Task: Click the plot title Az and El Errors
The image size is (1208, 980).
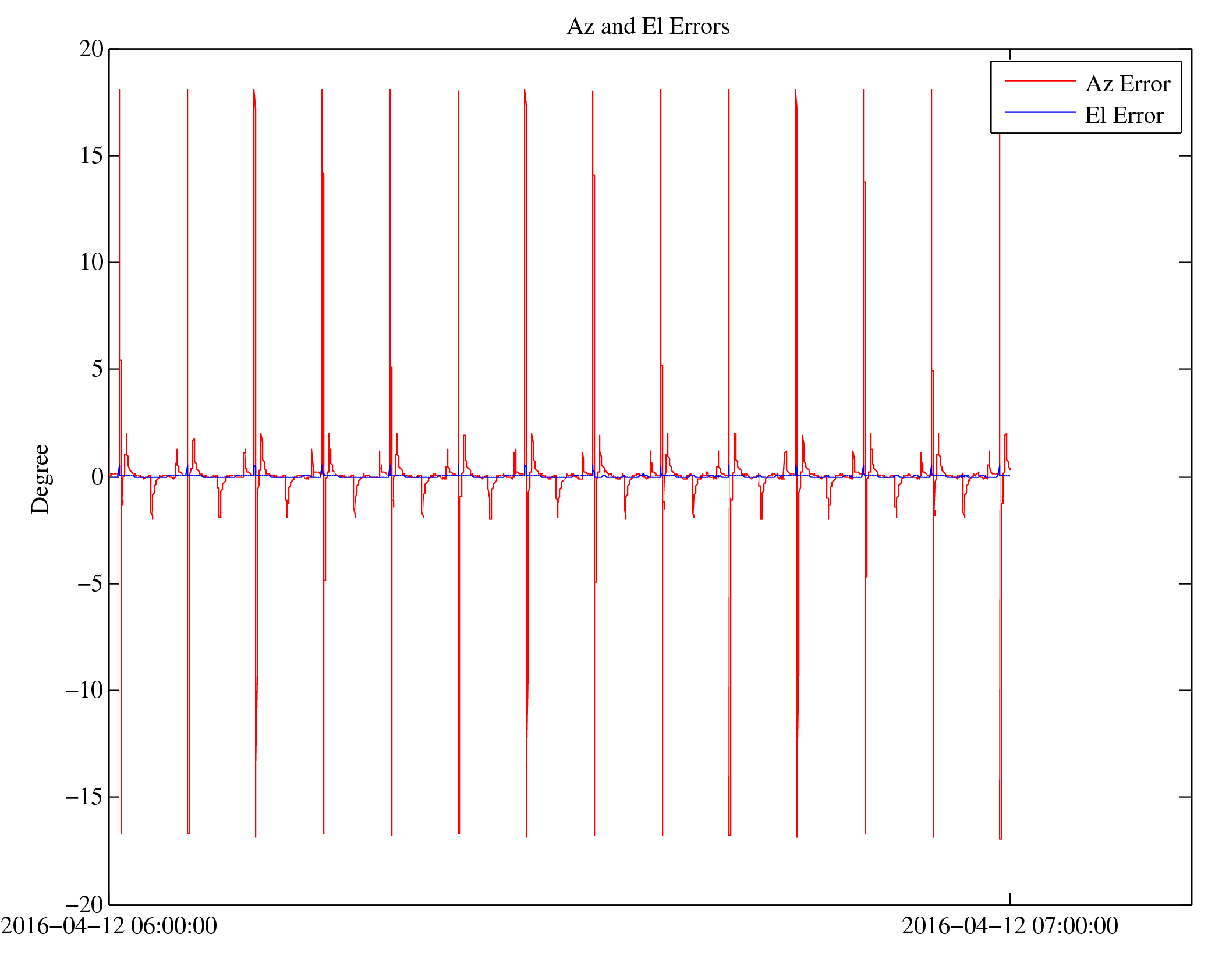Action: pyautogui.click(x=647, y=27)
